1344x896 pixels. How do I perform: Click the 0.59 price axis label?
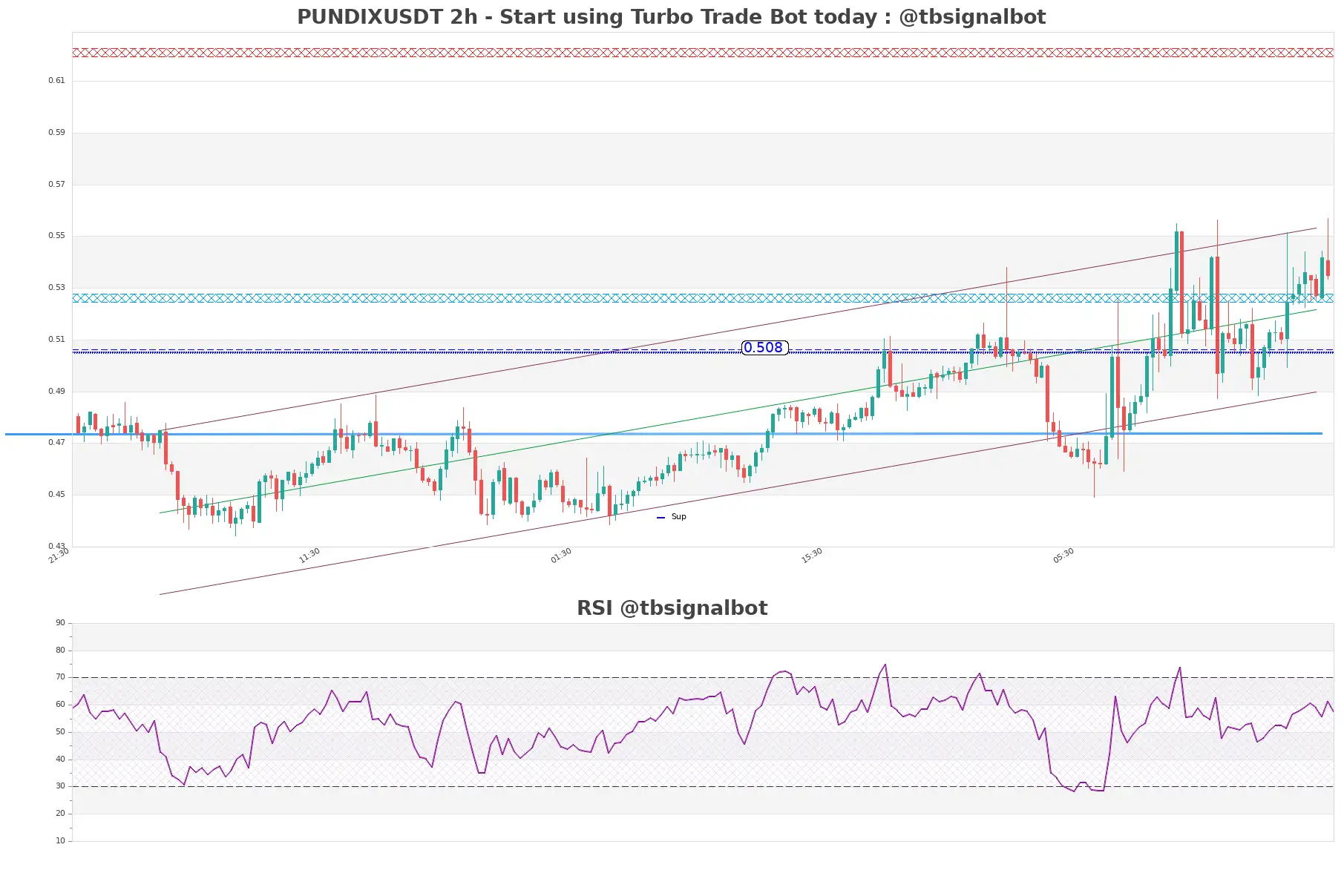tap(56, 133)
